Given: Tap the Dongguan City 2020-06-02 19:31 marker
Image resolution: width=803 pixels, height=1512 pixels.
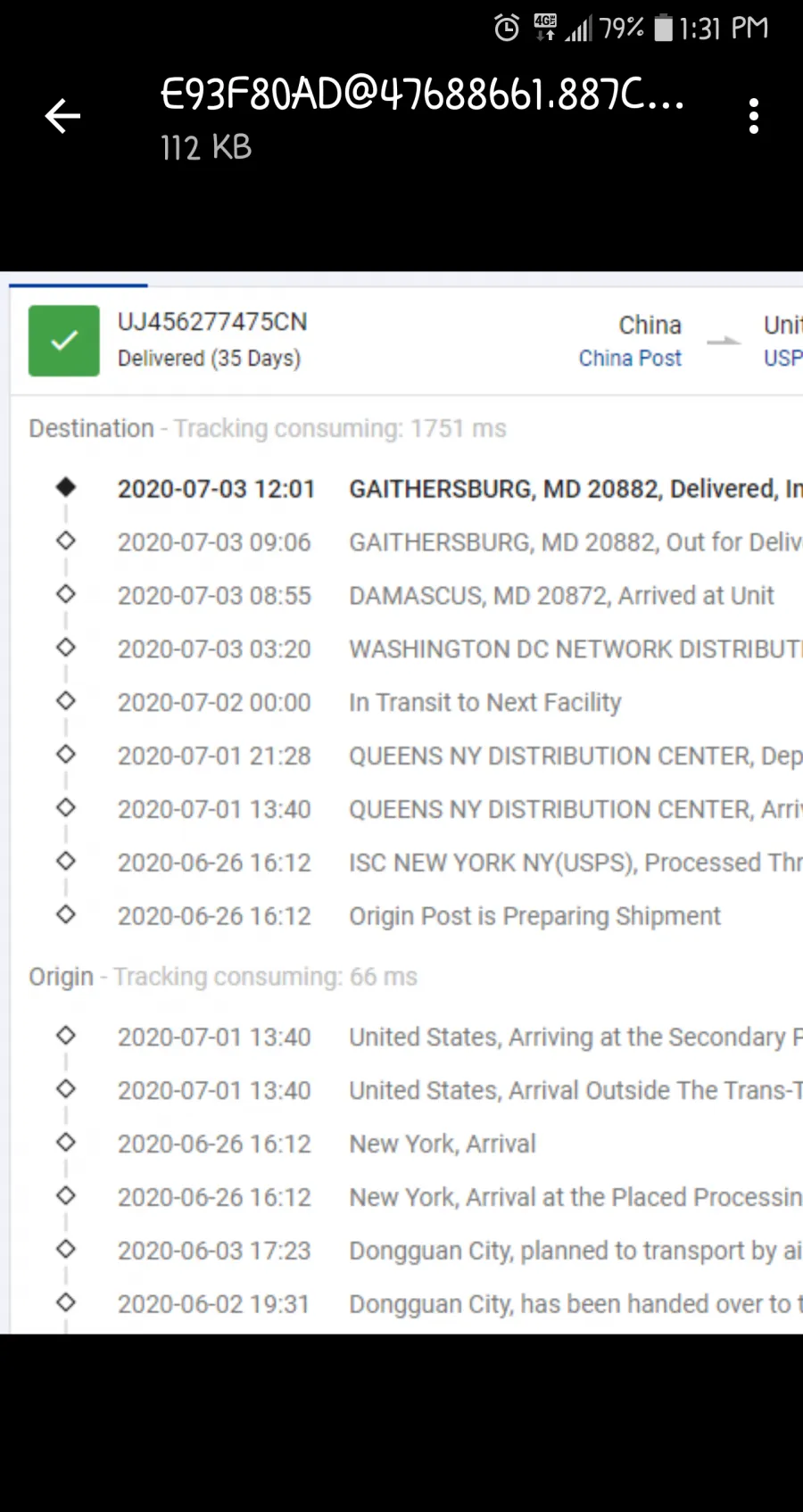Looking at the screenshot, I should pos(65,1302).
